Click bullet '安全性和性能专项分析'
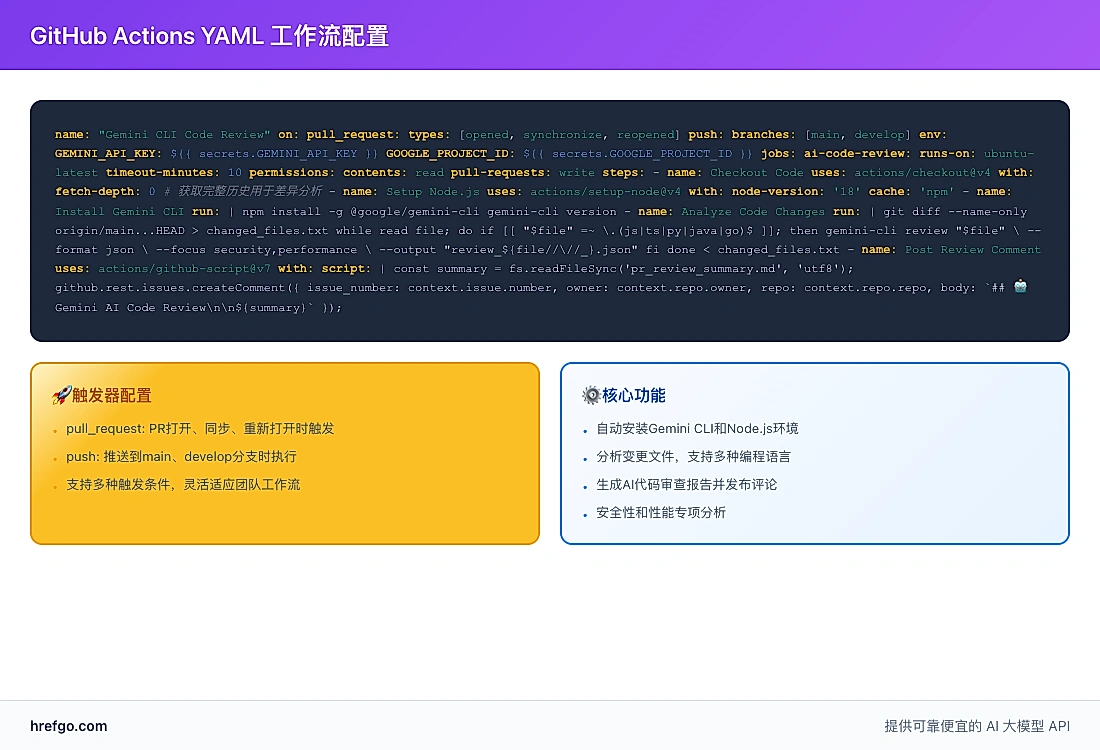Image resolution: width=1100 pixels, height=750 pixels. coord(661,513)
